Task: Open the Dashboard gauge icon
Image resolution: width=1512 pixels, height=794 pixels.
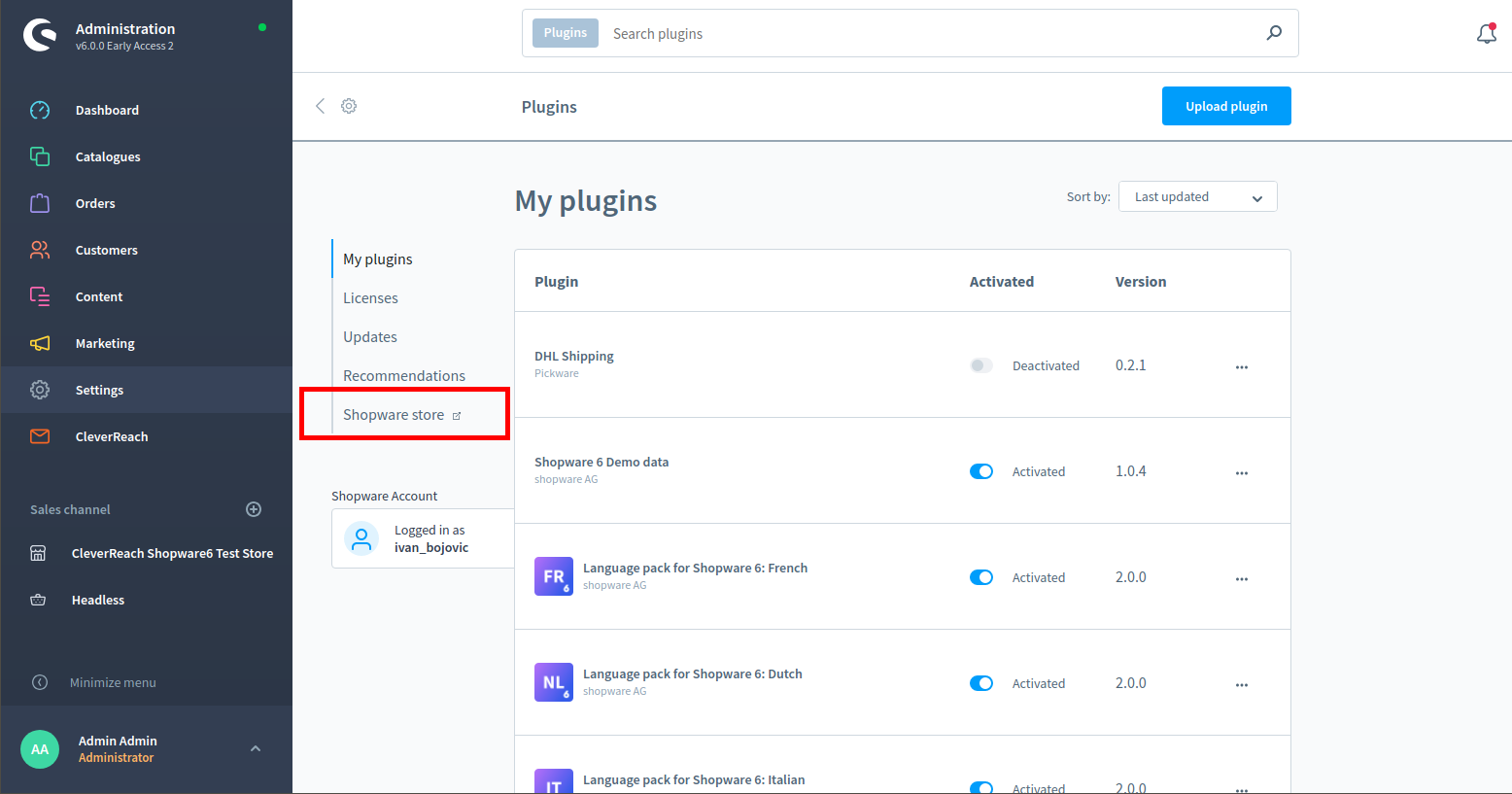Action: pos(40,110)
